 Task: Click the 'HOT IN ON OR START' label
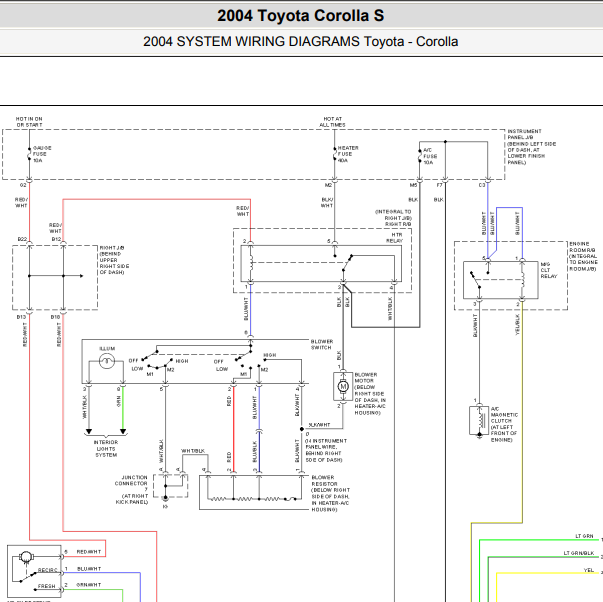[x=29, y=122]
